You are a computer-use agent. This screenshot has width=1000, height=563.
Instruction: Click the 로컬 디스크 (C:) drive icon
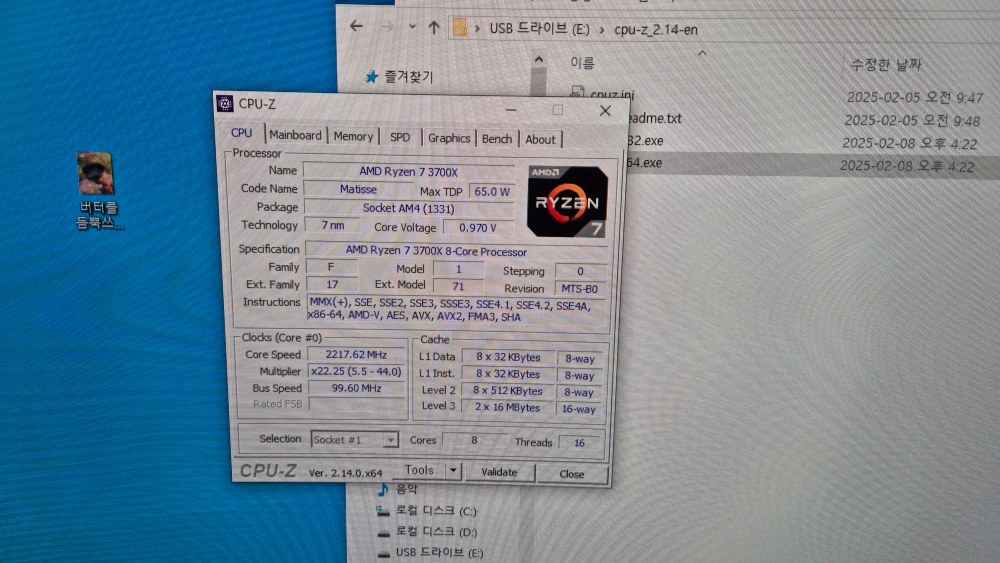pyautogui.click(x=383, y=511)
